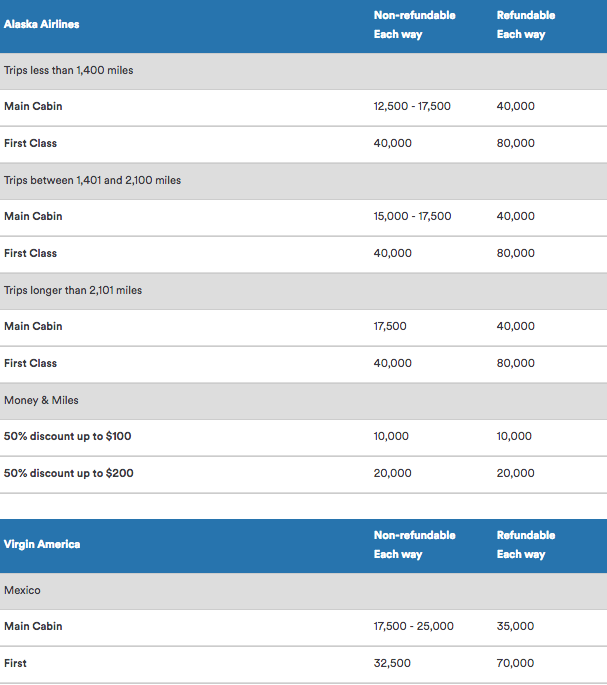Click the '15,000 - 17,500' miles value

[x=412, y=216]
